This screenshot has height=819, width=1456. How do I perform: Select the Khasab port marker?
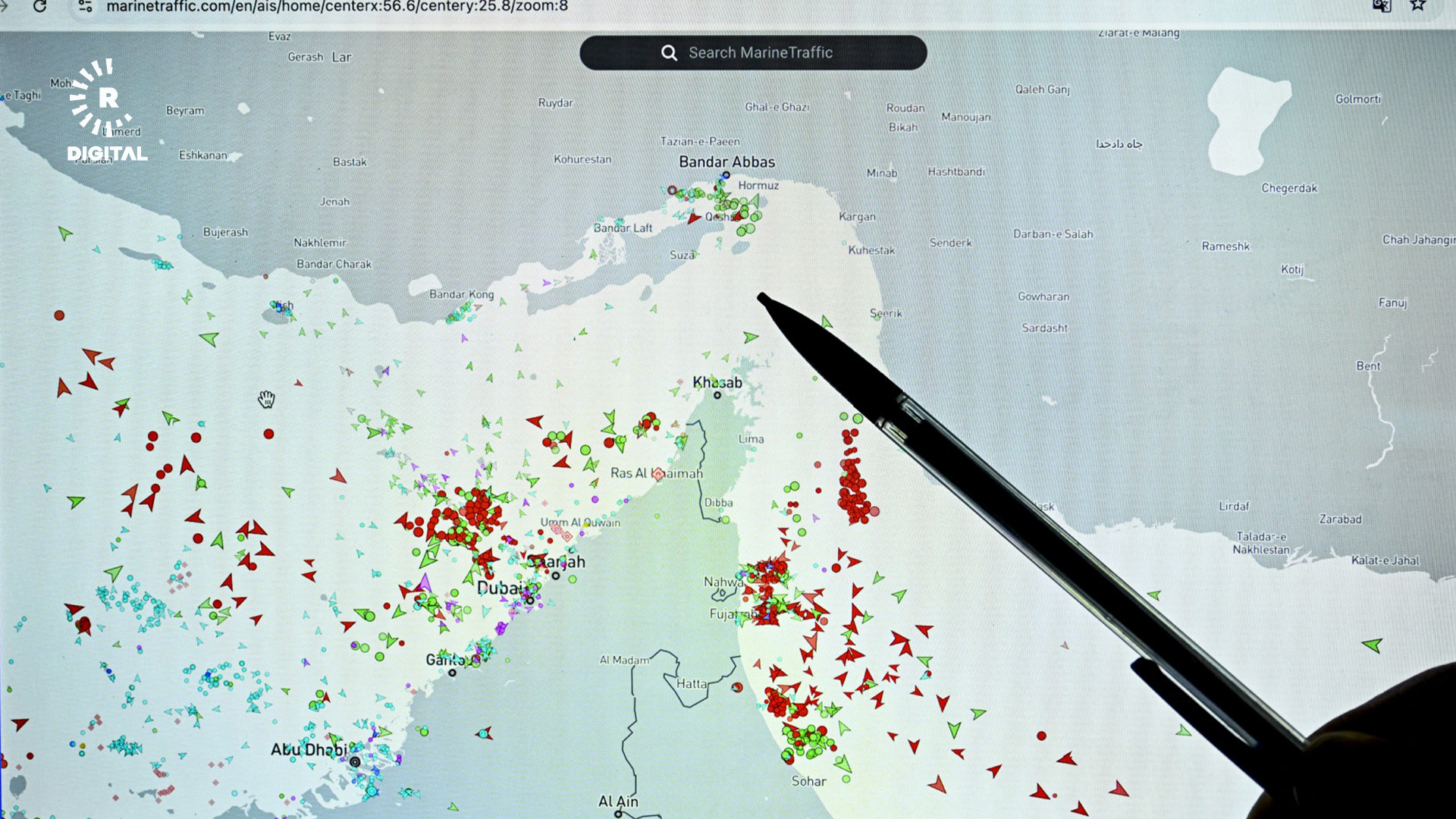click(x=717, y=395)
